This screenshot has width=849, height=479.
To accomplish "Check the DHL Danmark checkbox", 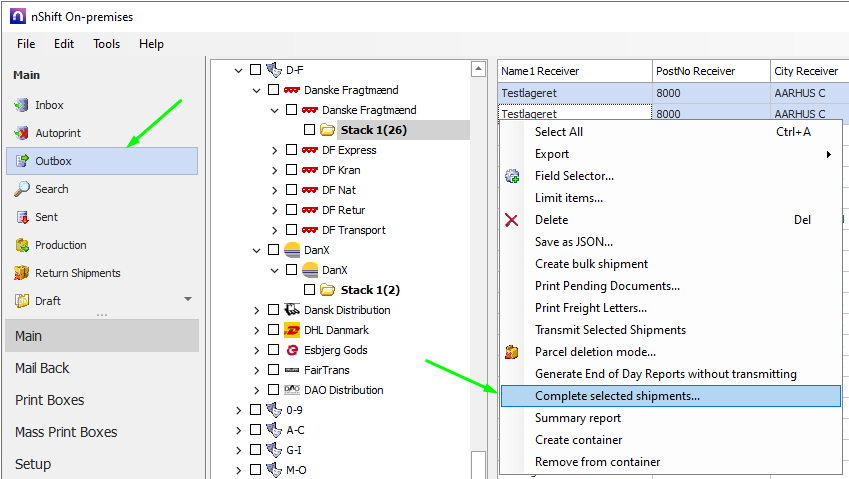I will click(x=273, y=330).
